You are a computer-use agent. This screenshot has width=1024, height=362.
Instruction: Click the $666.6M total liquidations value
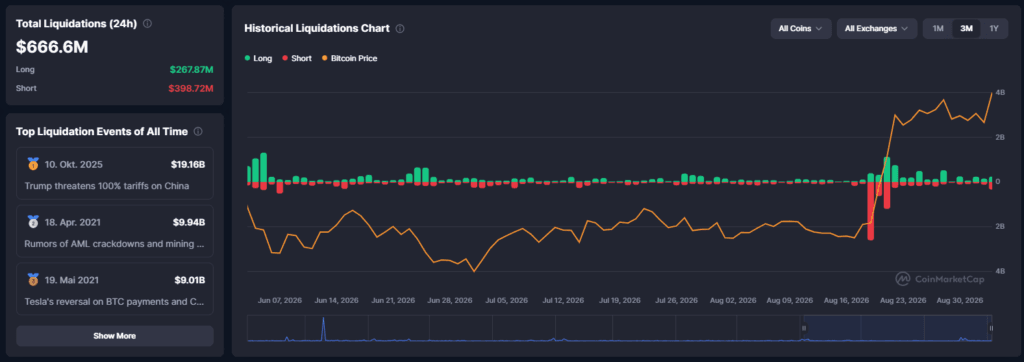click(52, 47)
